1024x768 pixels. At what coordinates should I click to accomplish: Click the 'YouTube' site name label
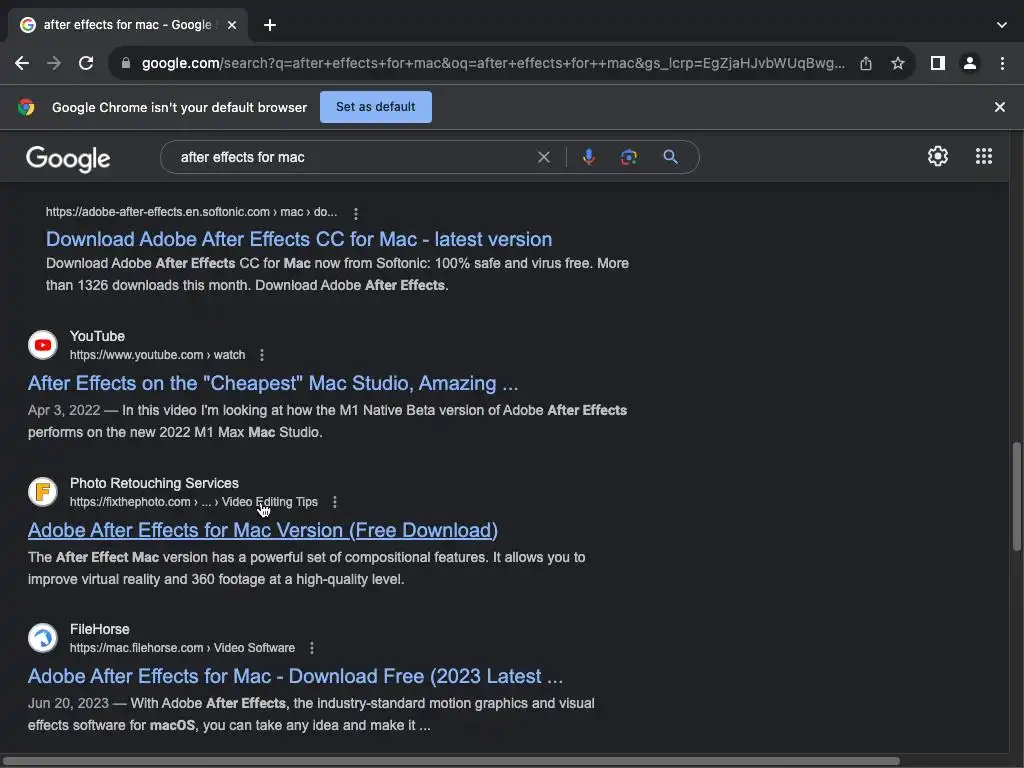click(97, 336)
